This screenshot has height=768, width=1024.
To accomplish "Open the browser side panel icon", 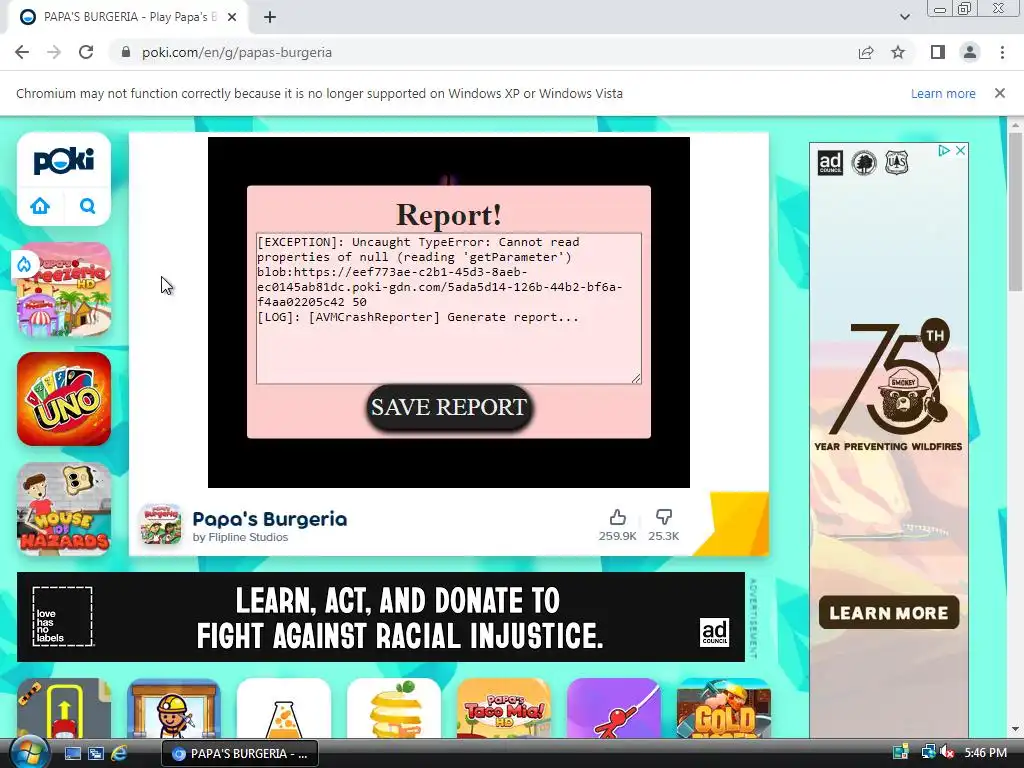I will pyautogui.click(x=938, y=52).
